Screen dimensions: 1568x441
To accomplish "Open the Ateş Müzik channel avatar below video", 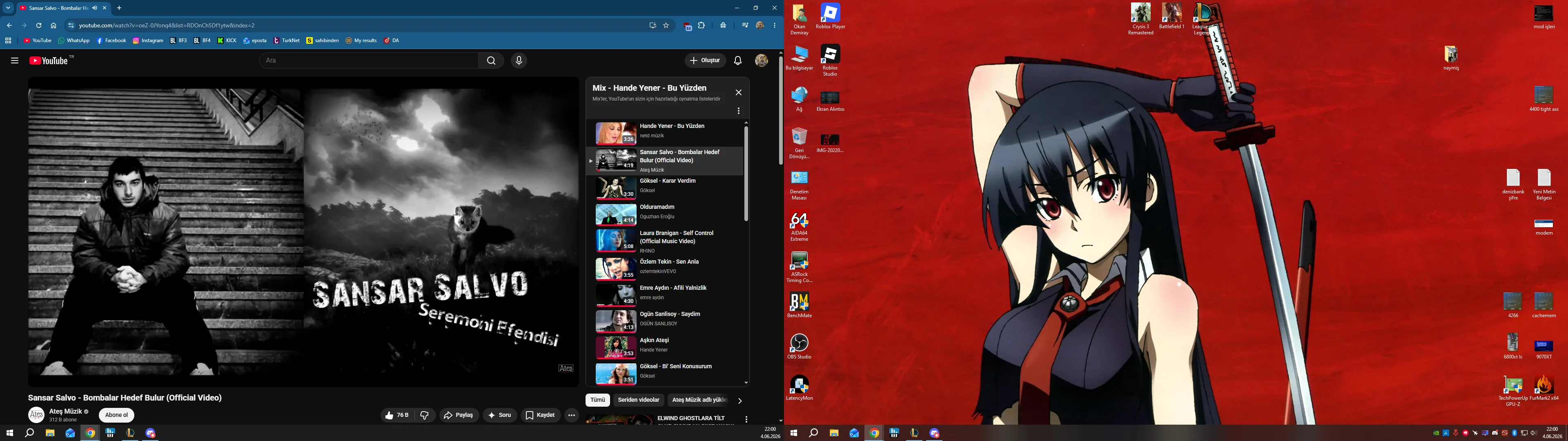I will 36,415.
